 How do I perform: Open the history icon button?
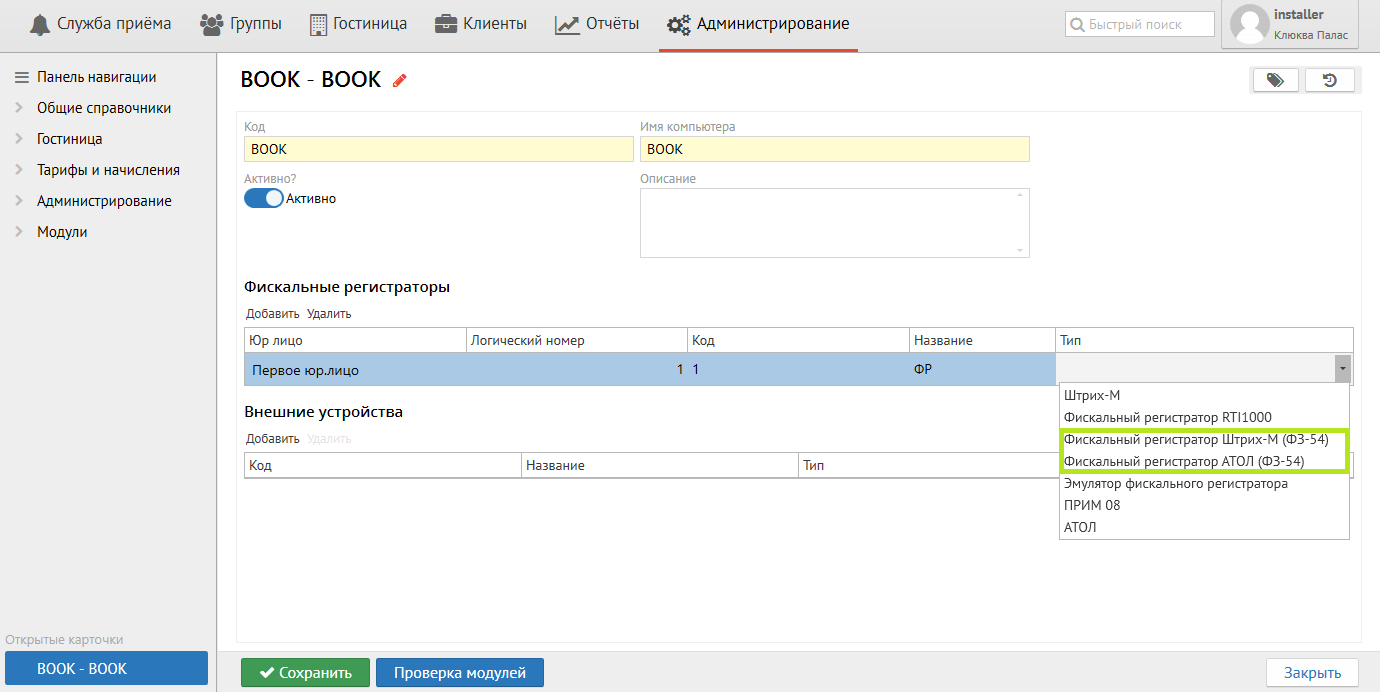tap(1329, 81)
